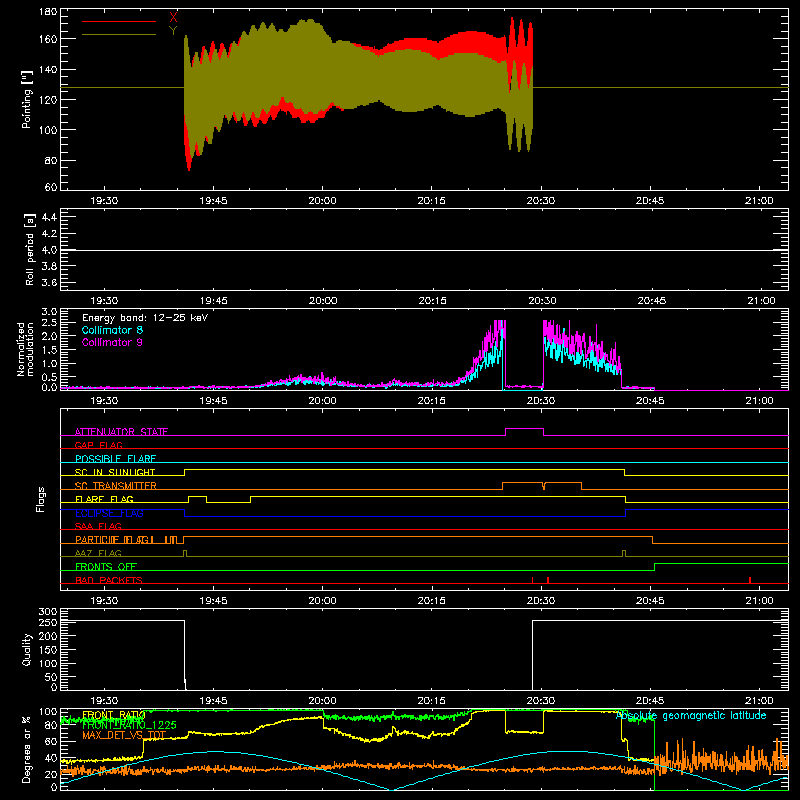Click the 20:45 time label below the Flags panel
Screen dimensions: 800x800
click(x=650, y=601)
